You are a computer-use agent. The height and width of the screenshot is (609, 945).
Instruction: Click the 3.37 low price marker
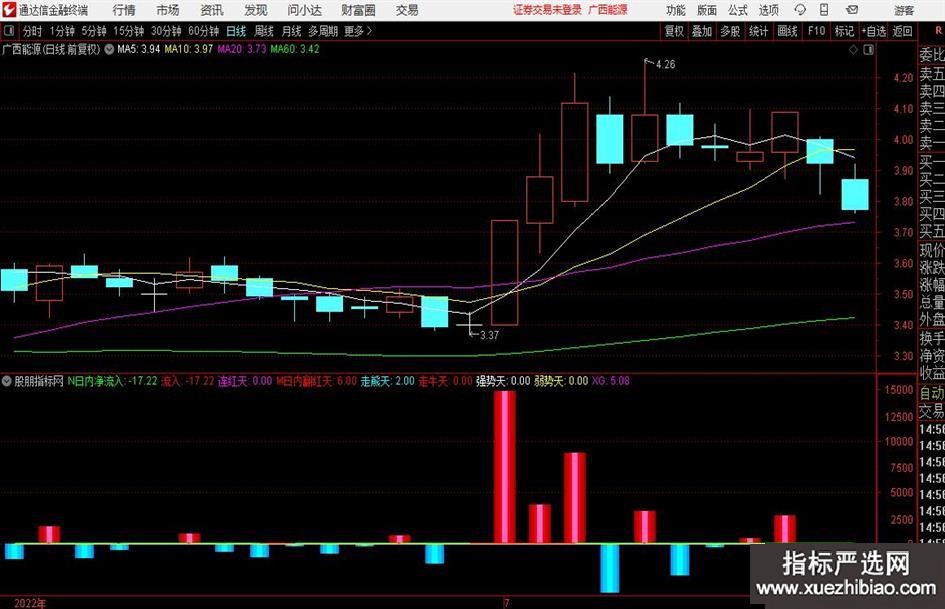[489, 335]
